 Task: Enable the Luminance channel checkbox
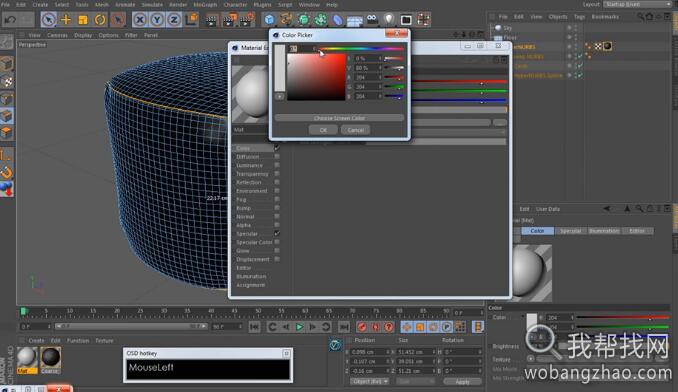pos(277,165)
